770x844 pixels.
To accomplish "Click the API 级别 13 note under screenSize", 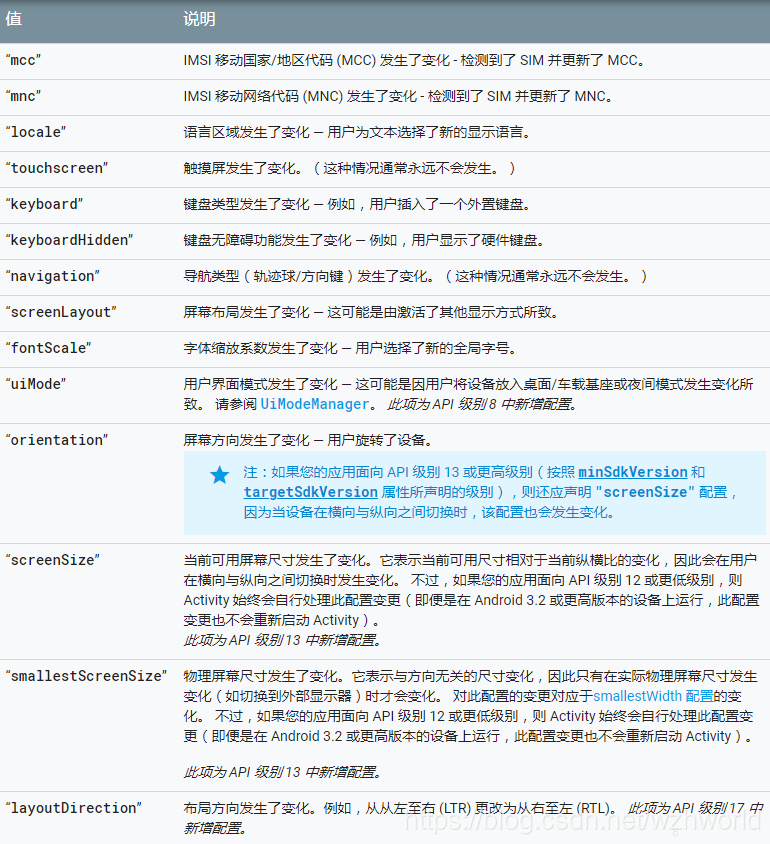I will pyautogui.click(x=283, y=640).
